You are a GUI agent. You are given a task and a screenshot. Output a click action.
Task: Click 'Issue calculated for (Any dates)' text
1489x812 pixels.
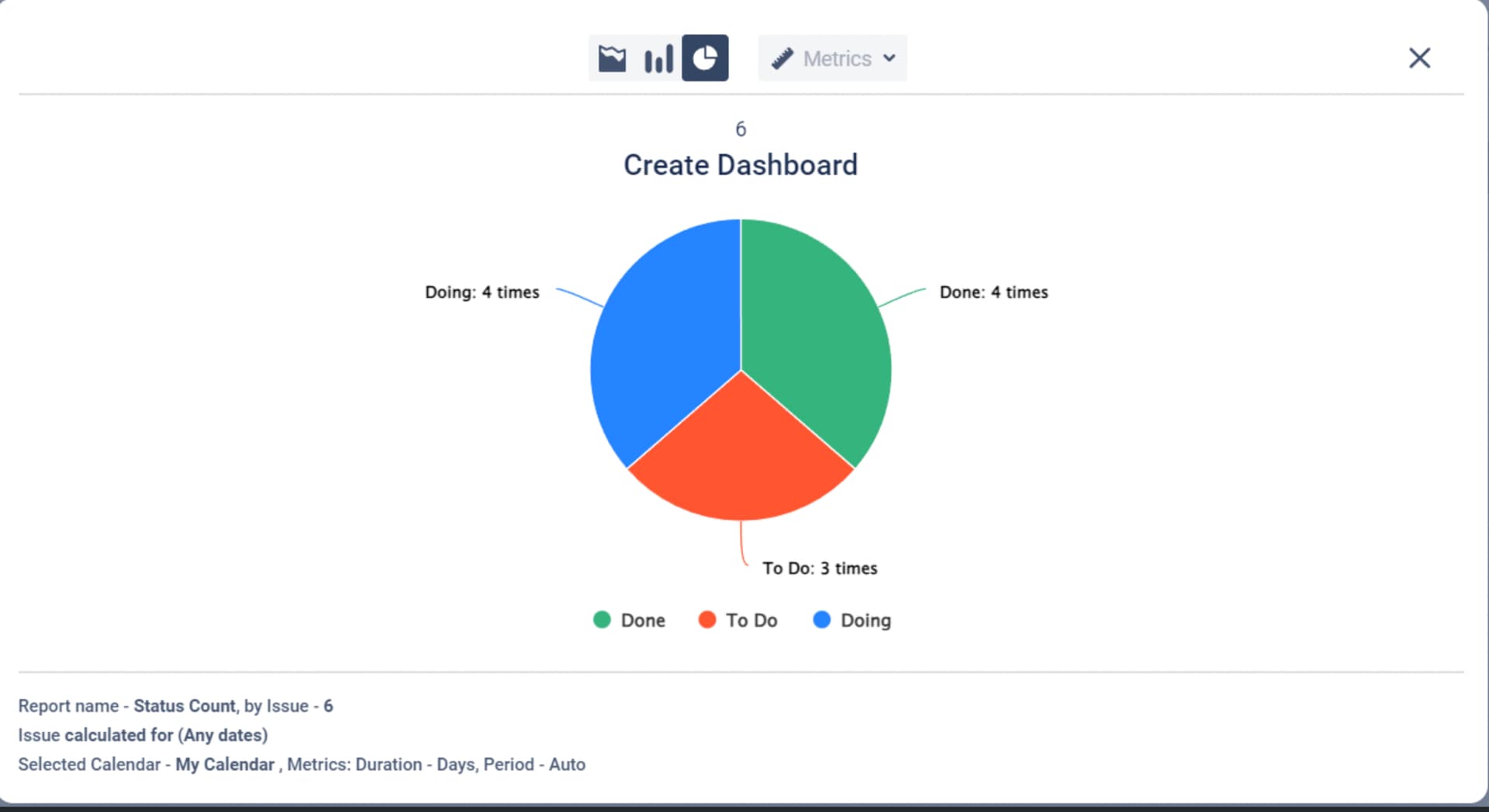coord(143,735)
